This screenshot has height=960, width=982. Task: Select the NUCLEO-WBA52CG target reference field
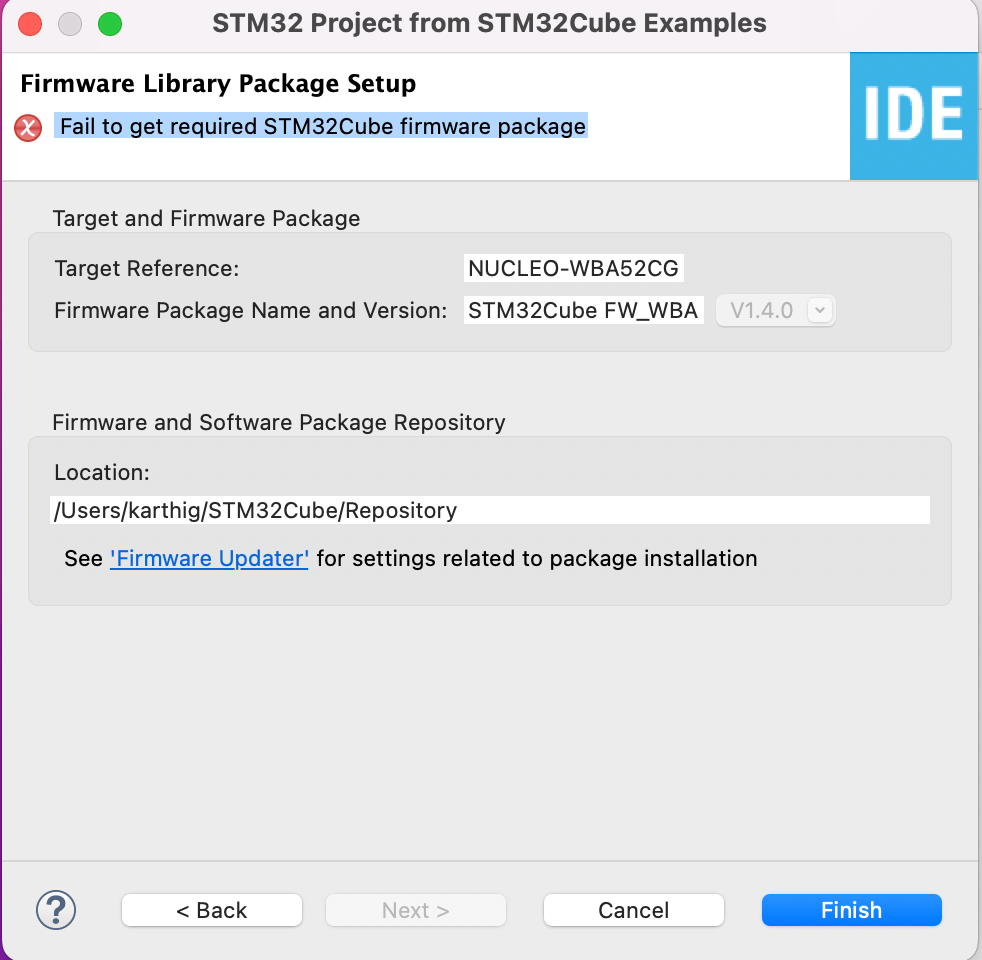click(x=574, y=268)
